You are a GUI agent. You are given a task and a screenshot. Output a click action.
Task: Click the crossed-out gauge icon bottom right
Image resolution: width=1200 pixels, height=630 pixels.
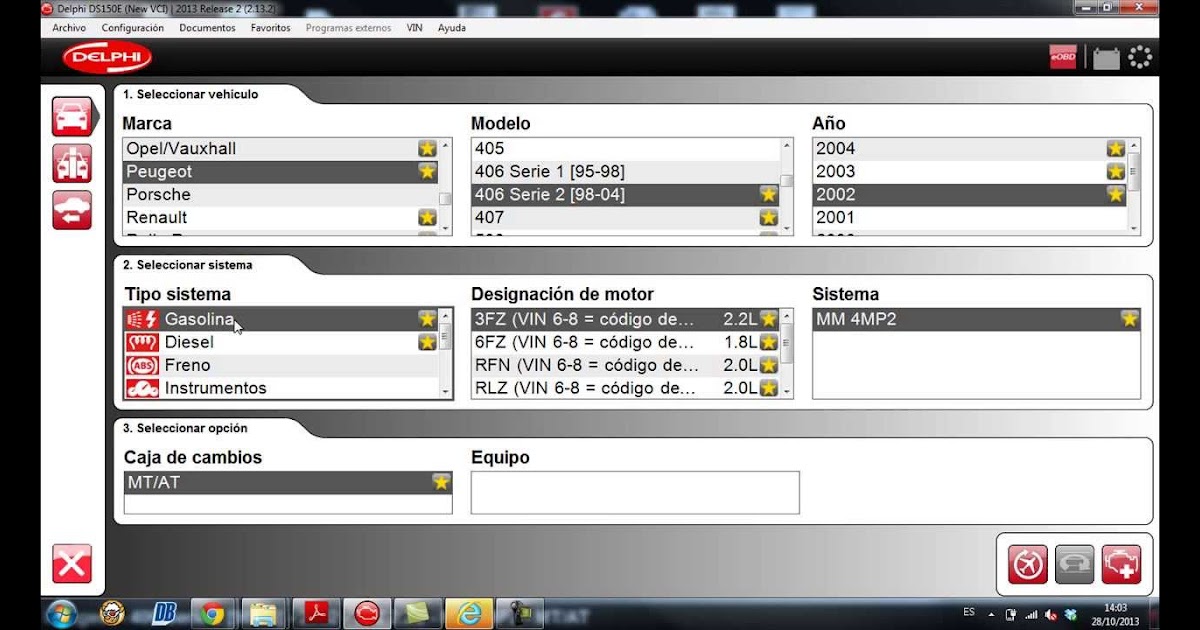pyautogui.click(x=1027, y=565)
